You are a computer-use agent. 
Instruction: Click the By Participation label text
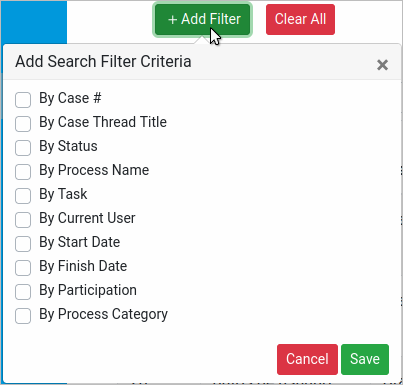pyautogui.click(x=88, y=290)
